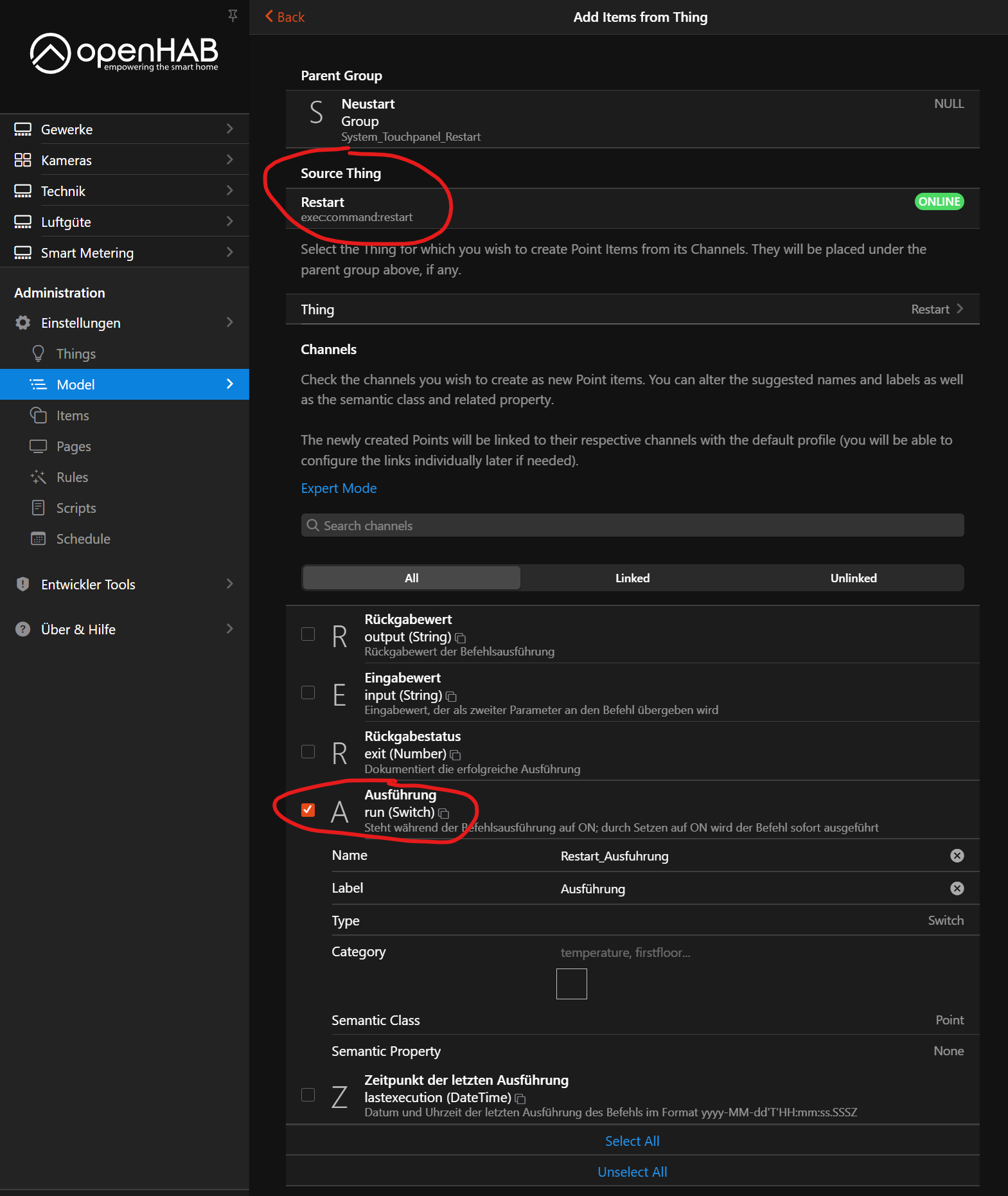1008x1196 pixels.
Task: Show Linked channels tab
Action: point(633,578)
